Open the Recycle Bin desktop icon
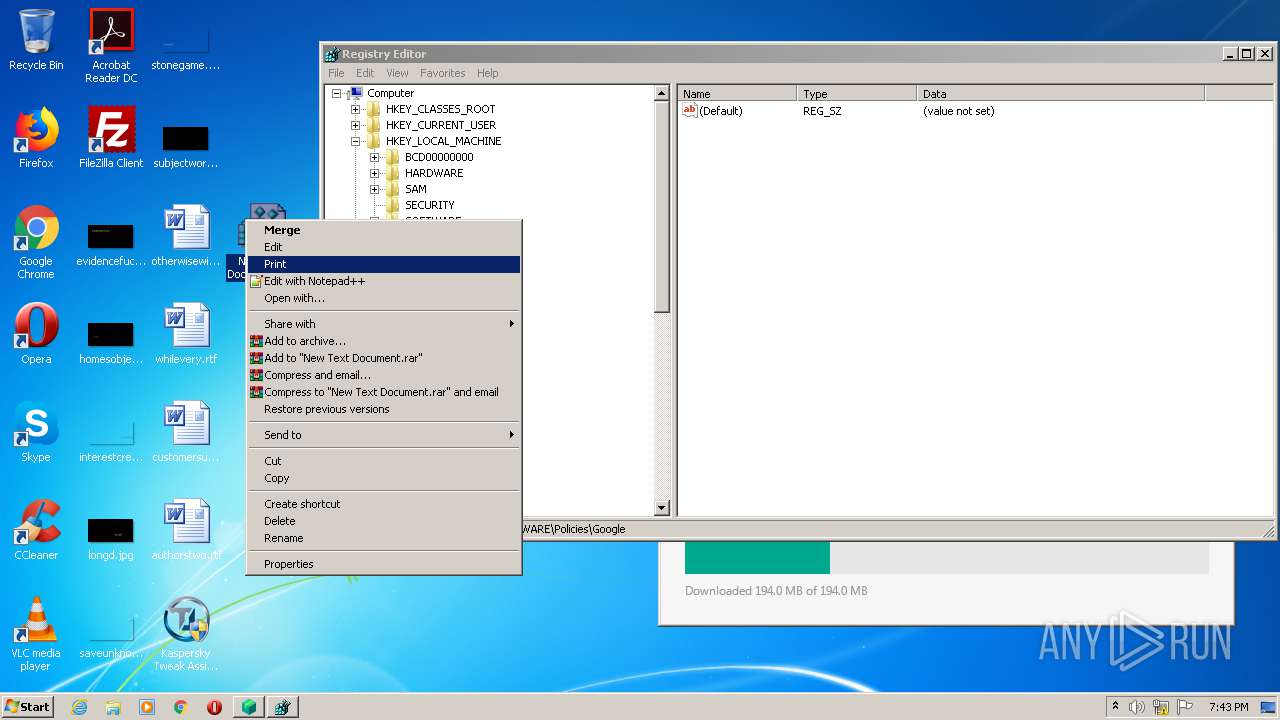Screen dimensions: 1280x720 (x=36, y=40)
